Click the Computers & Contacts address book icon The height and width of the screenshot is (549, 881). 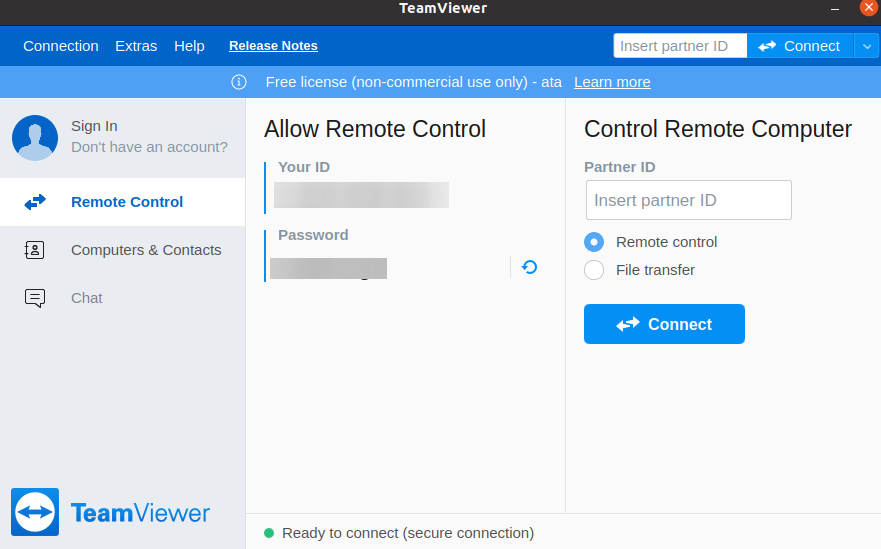34,250
